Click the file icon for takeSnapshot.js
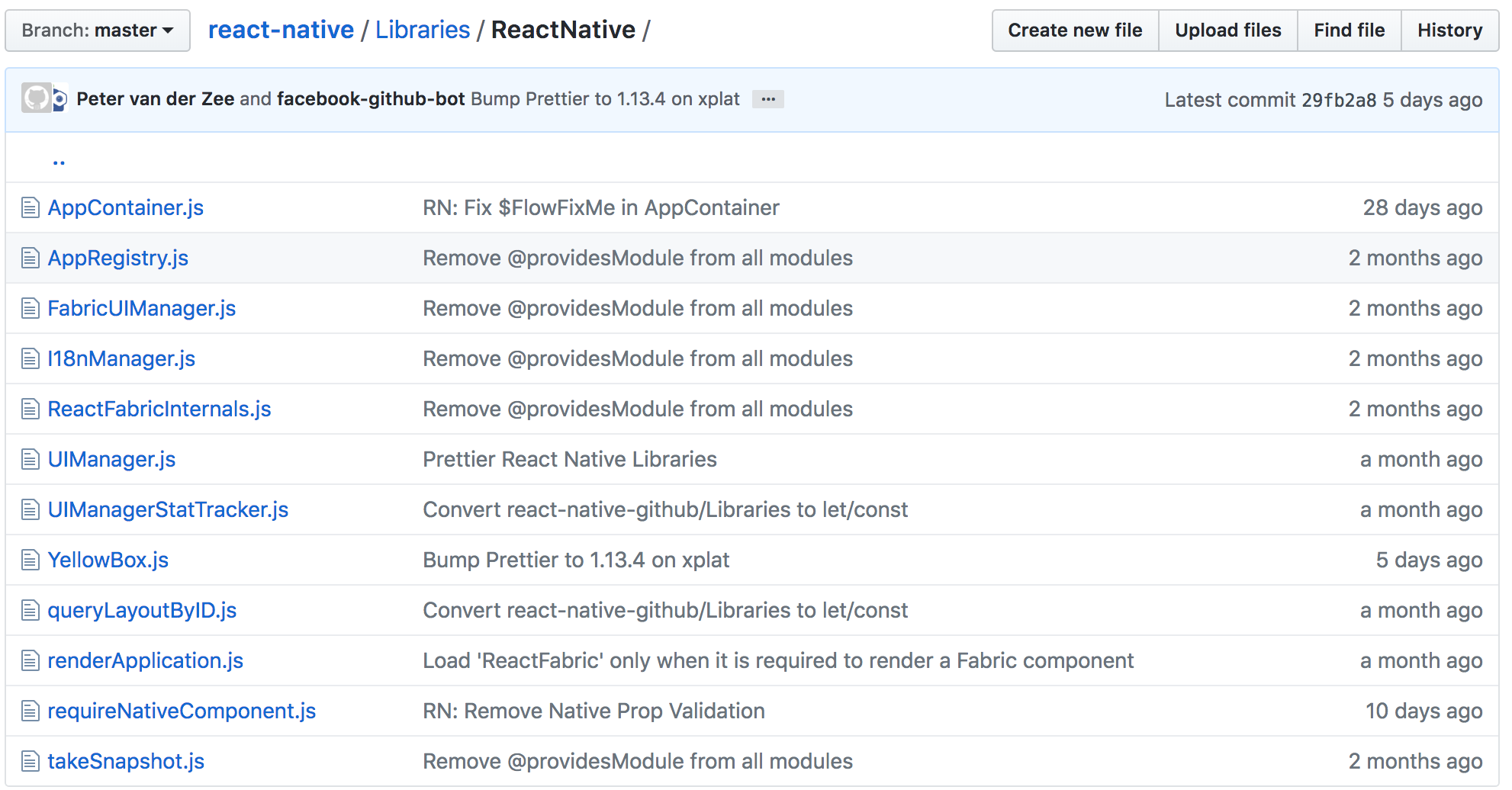The height and width of the screenshot is (790, 1512). click(31, 761)
